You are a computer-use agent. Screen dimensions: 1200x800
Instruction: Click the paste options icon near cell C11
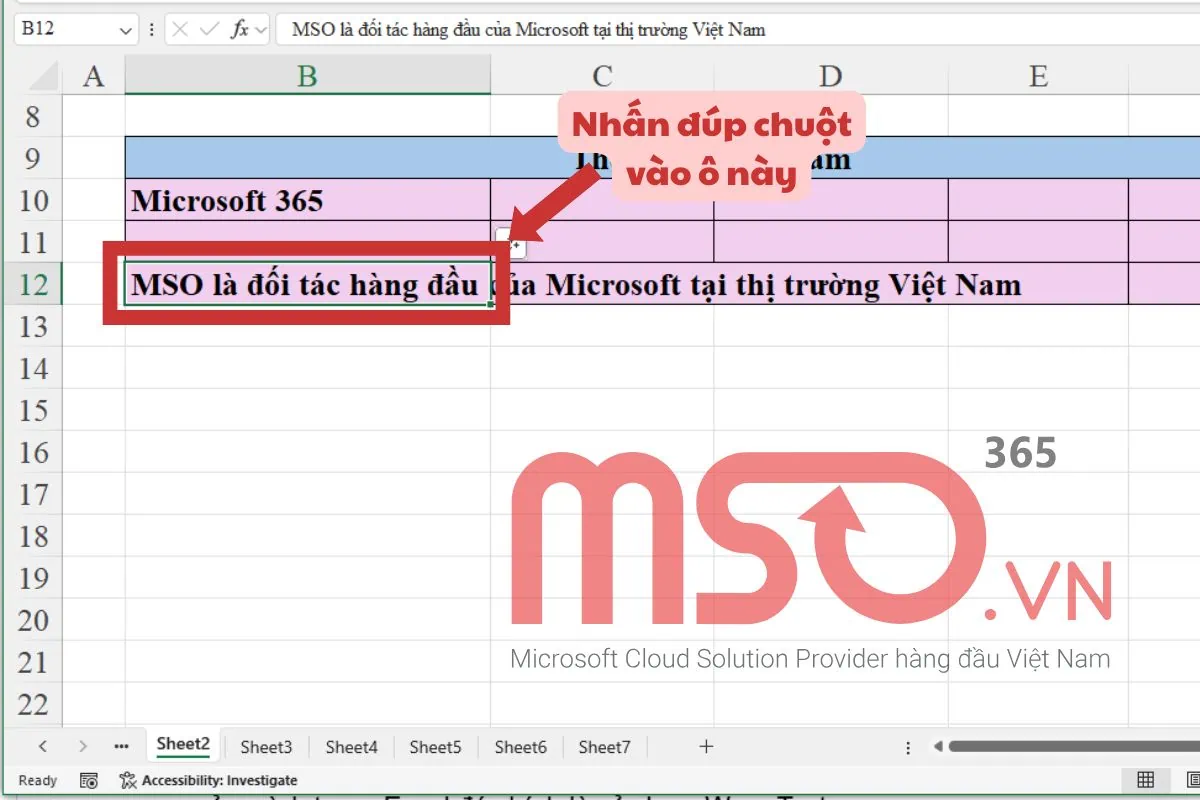pyautogui.click(x=510, y=243)
